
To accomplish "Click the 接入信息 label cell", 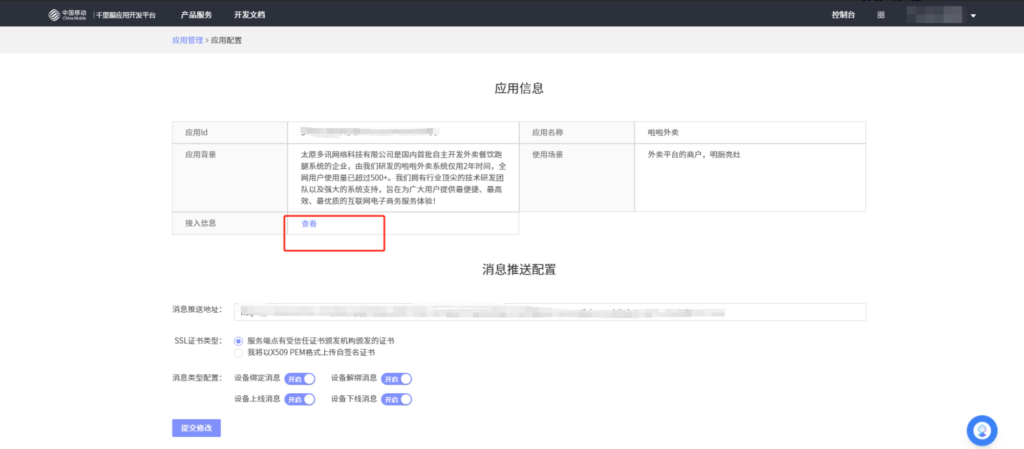I will point(230,223).
